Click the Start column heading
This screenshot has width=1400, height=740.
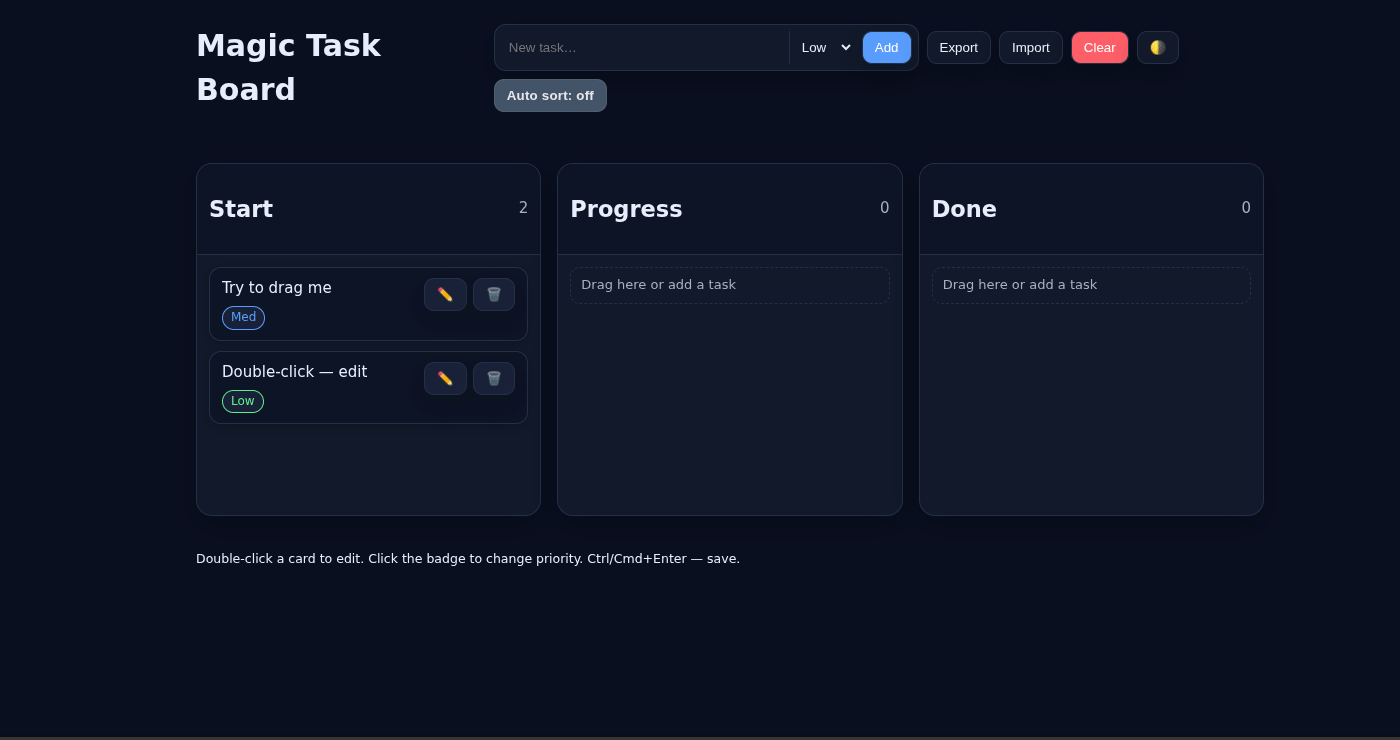[x=241, y=209]
